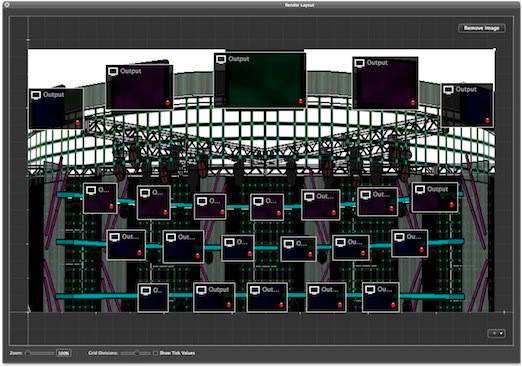Close the Render Layout window
The width and height of the screenshot is (522, 367).
[6, 5]
